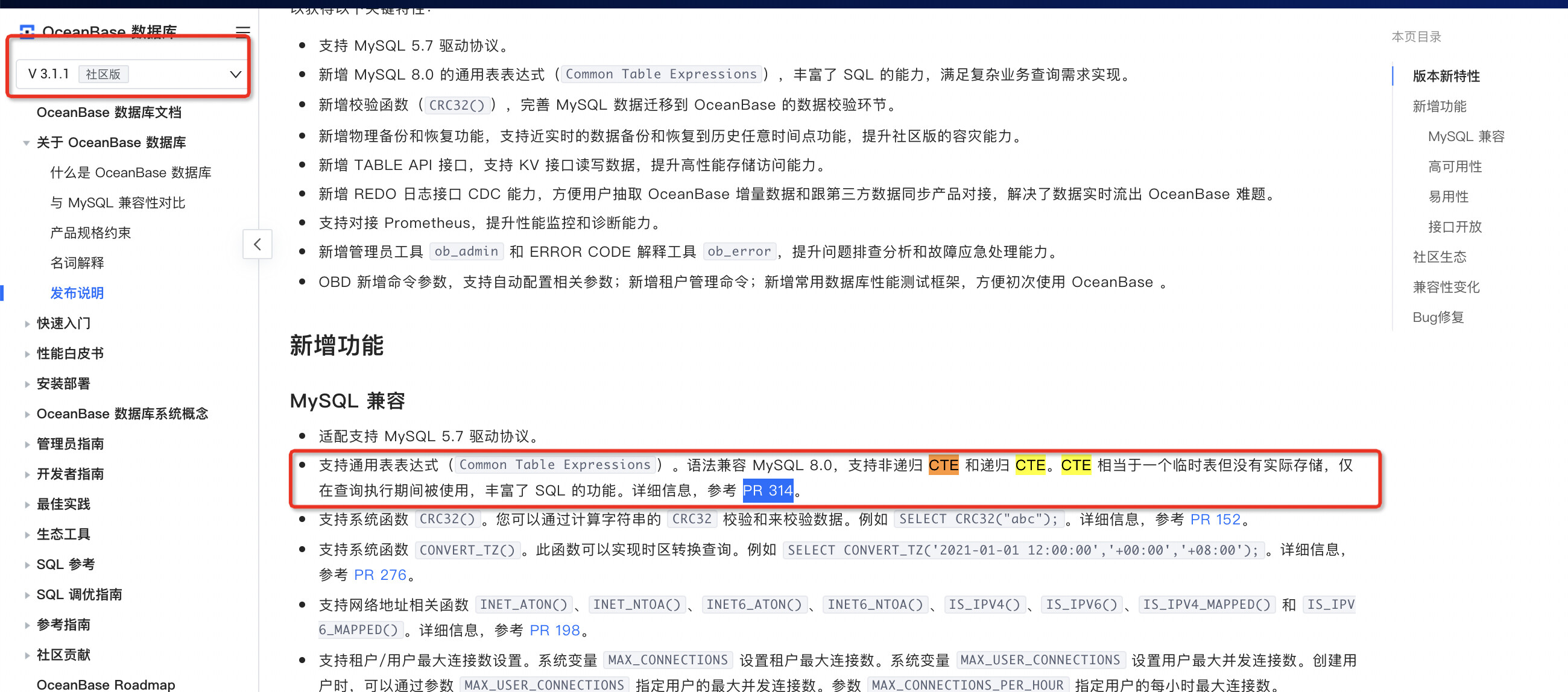The width and height of the screenshot is (1568, 692).
Task: Click the INET_ATON() inline code
Action: click(x=523, y=605)
